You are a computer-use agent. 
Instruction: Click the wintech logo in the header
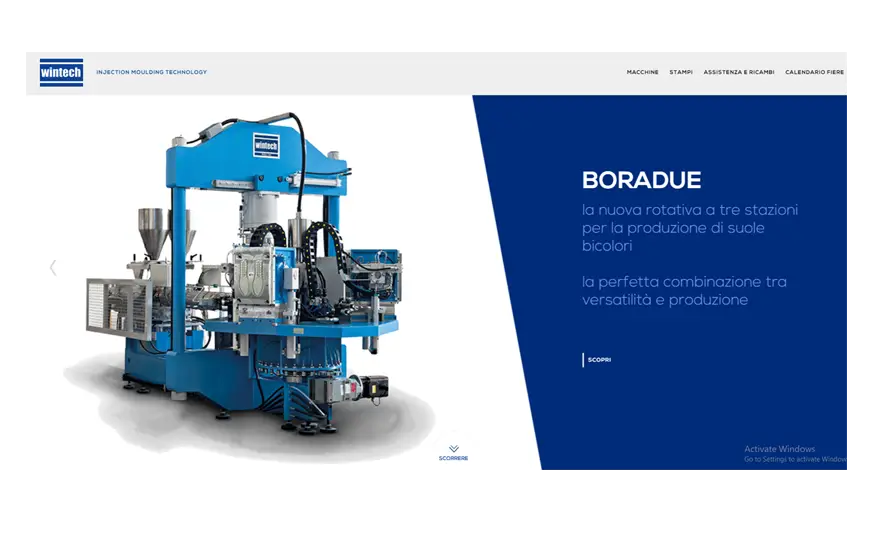click(x=61, y=72)
